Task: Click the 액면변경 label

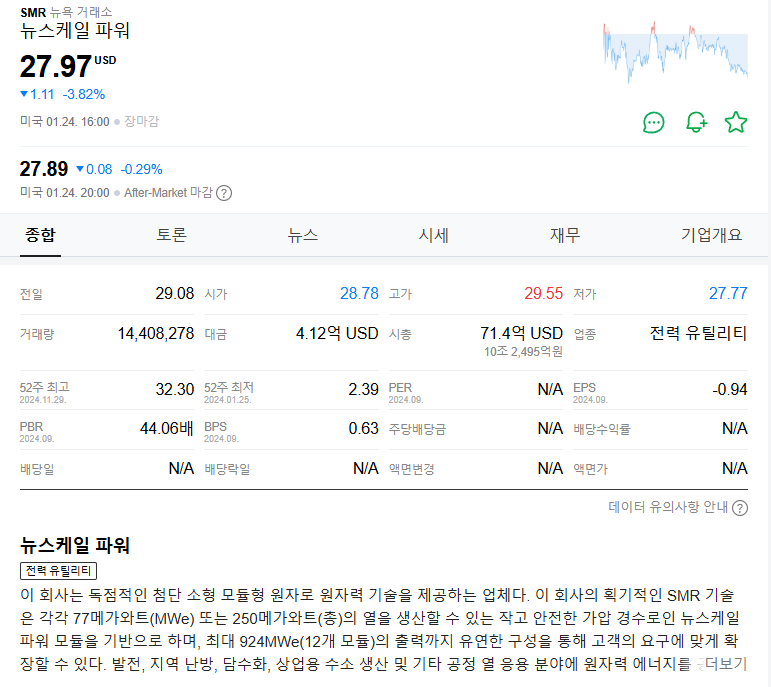Action: [412, 469]
